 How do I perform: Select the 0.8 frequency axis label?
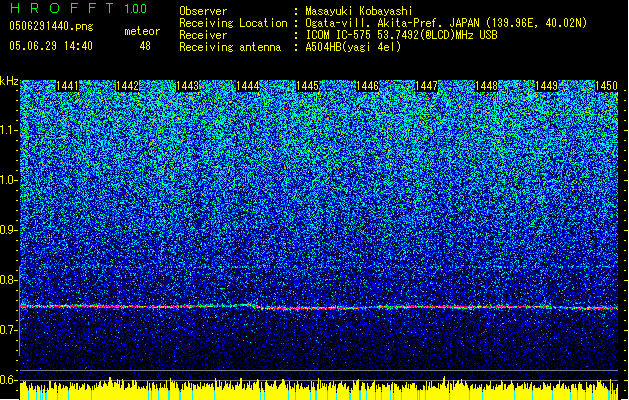coord(9,280)
